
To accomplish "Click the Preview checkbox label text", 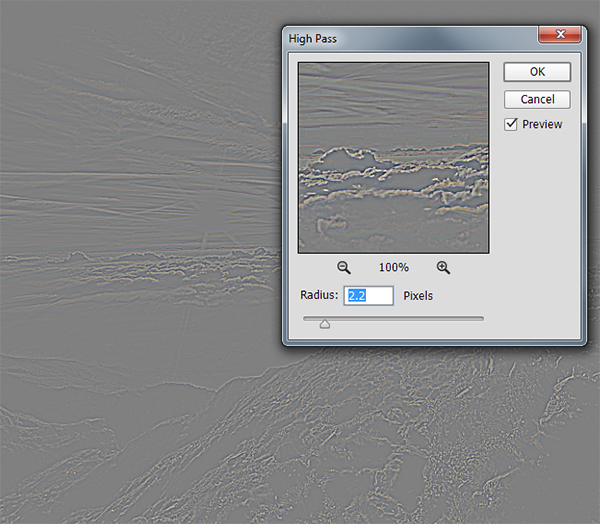I will (542, 124).
